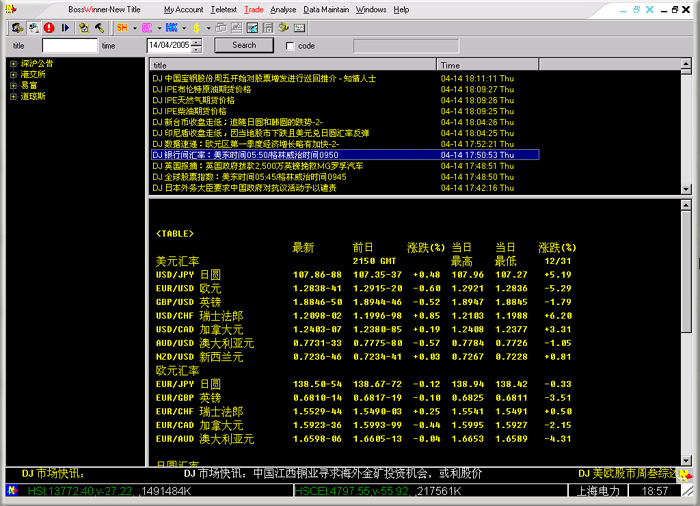
Task: Expand the 深沪公告 tree node
Action: (x=13, y=64)
